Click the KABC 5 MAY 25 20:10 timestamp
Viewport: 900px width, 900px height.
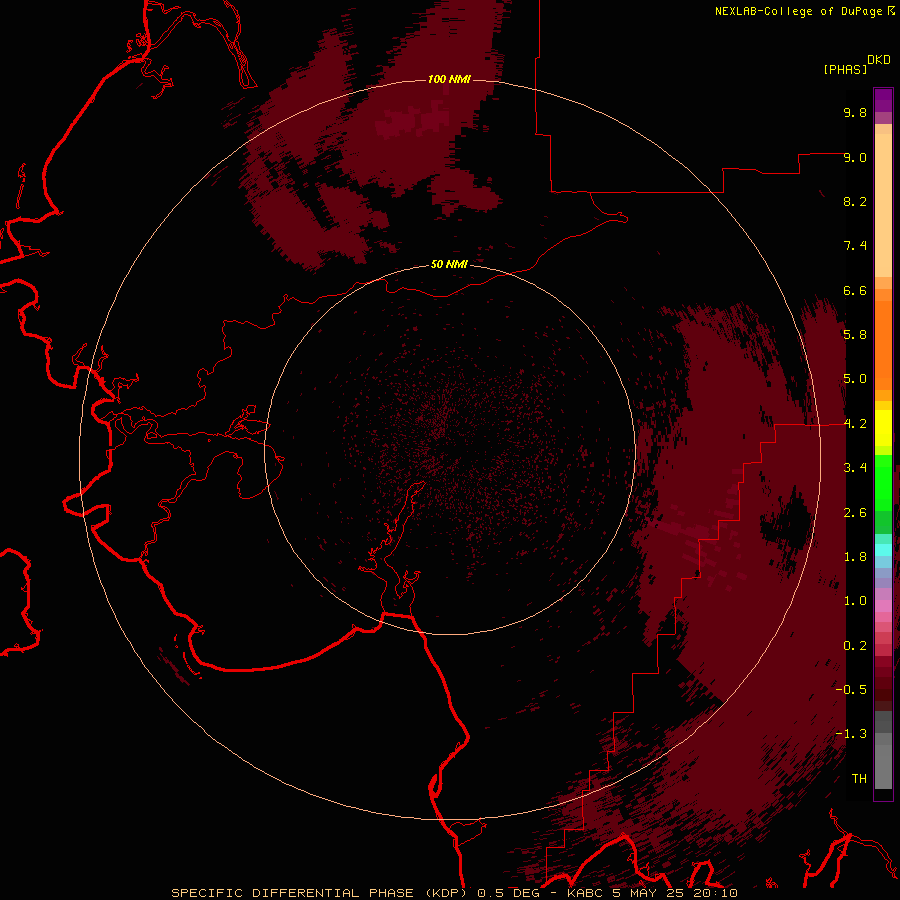click(652, 893)
